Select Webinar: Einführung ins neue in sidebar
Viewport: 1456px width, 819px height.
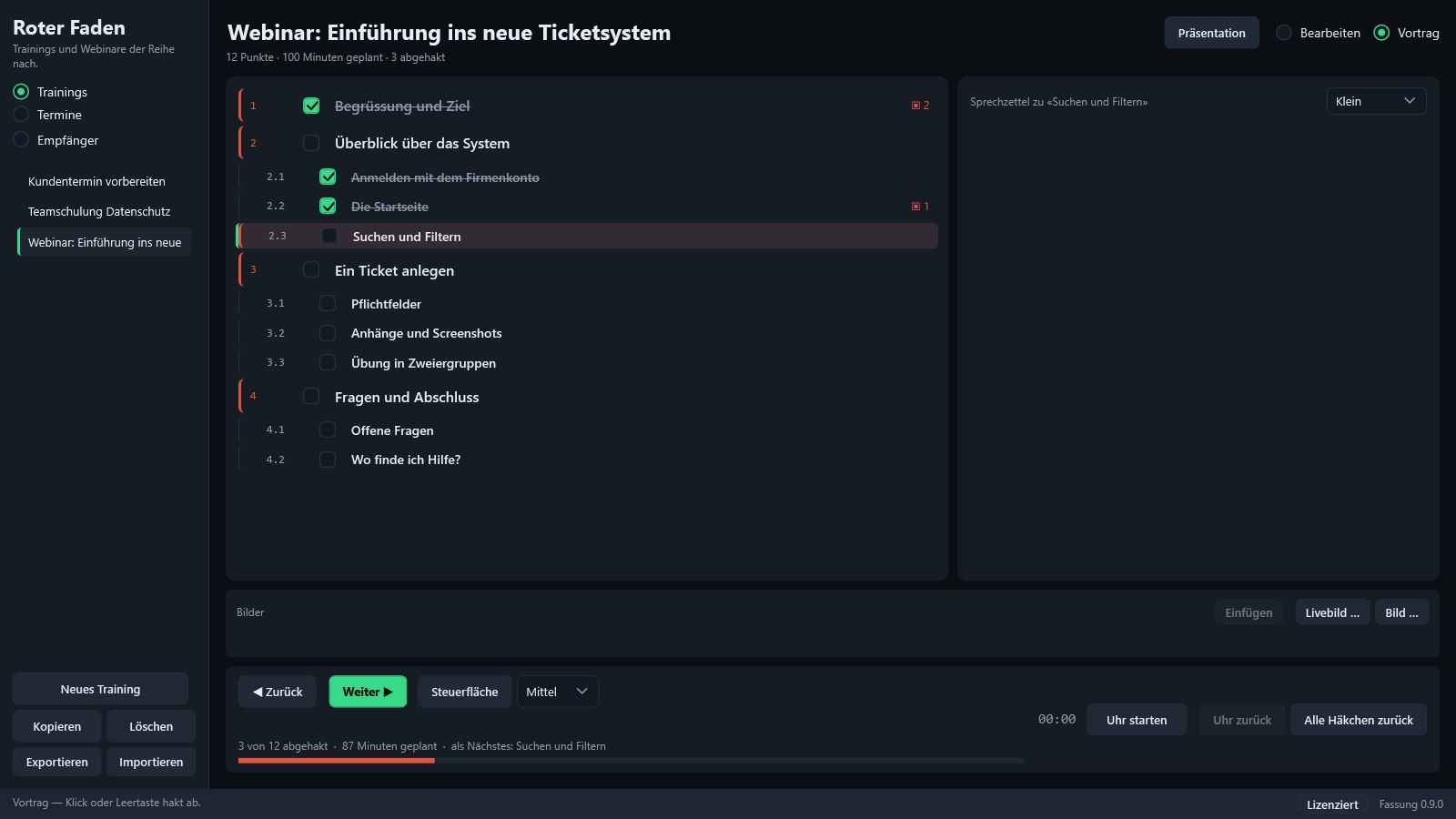[x=104, y=242]
